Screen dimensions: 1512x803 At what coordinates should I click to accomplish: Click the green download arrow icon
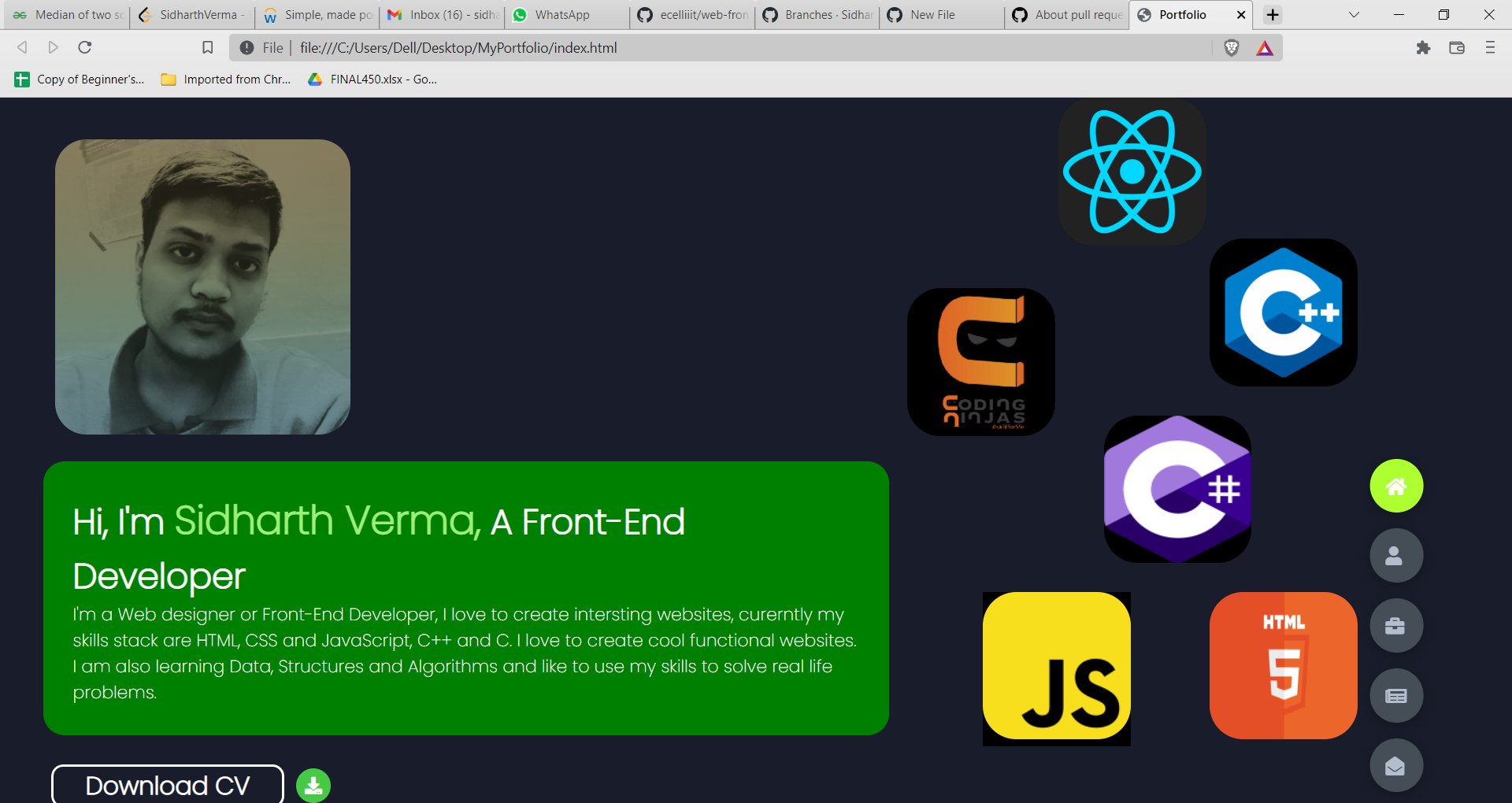click(x=313, y=786)
